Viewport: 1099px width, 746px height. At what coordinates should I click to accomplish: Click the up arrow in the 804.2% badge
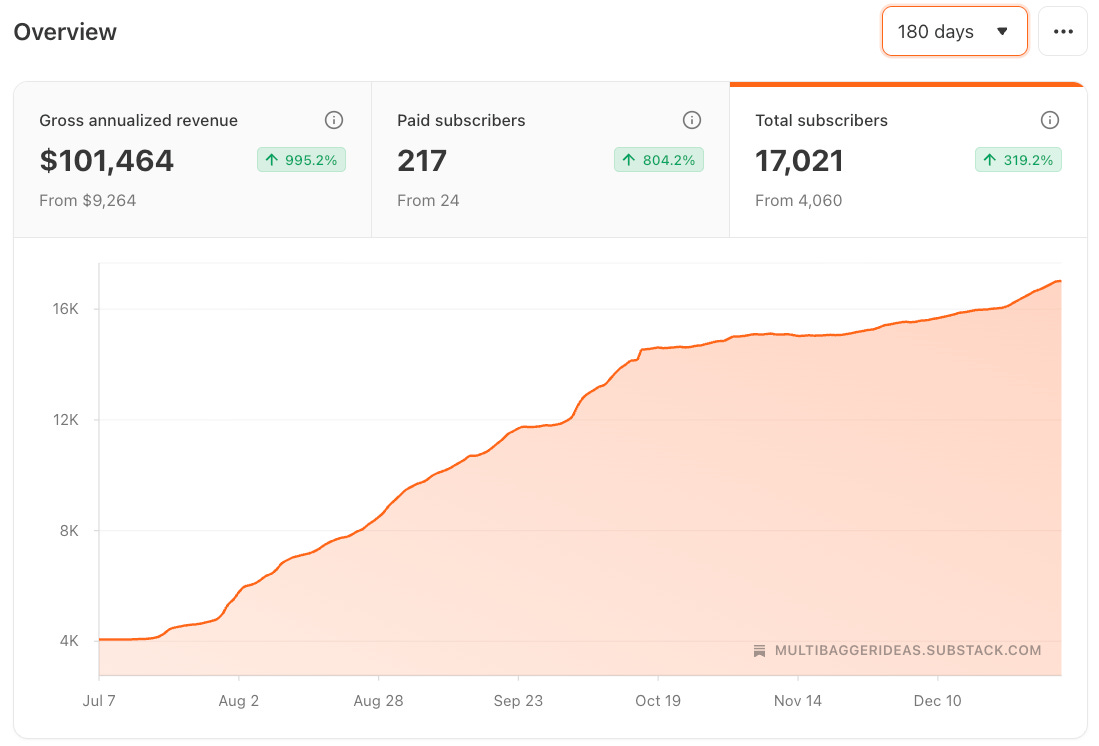[x=629, y=159]
